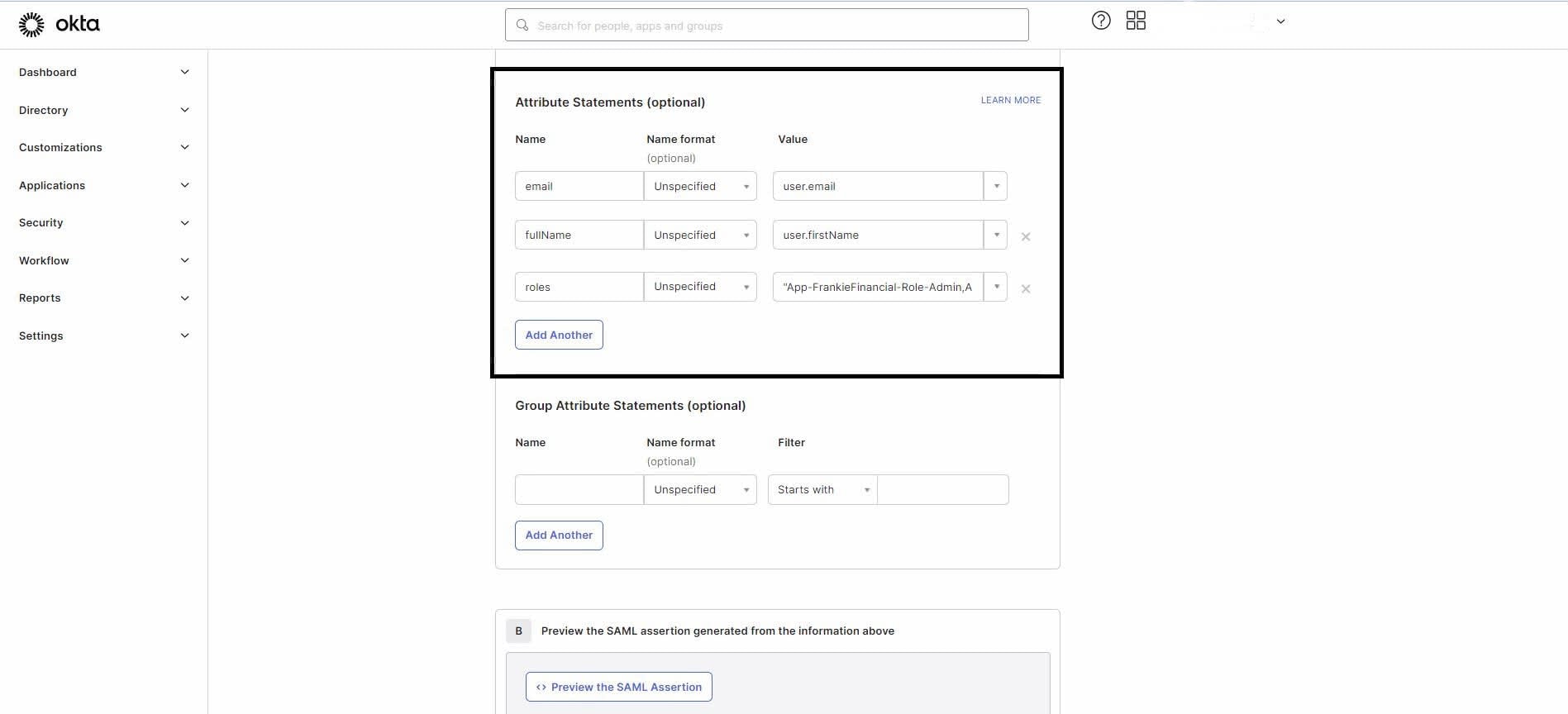Click Add Another under Group Attribute Statements
This screenshot has width=1568, height=714.
(559, 535)
